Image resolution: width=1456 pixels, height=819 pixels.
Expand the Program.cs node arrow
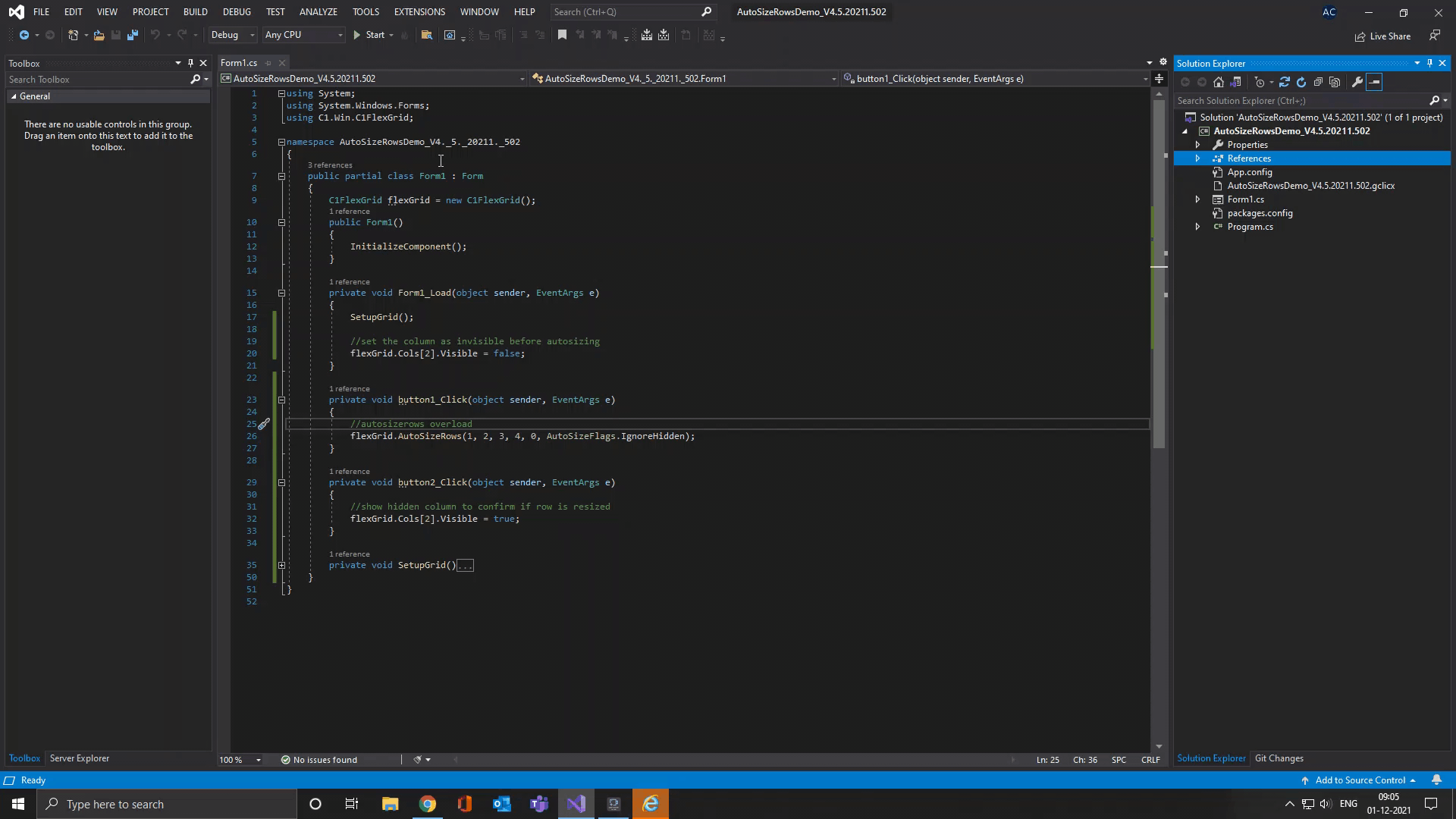tap(1197, 227)
